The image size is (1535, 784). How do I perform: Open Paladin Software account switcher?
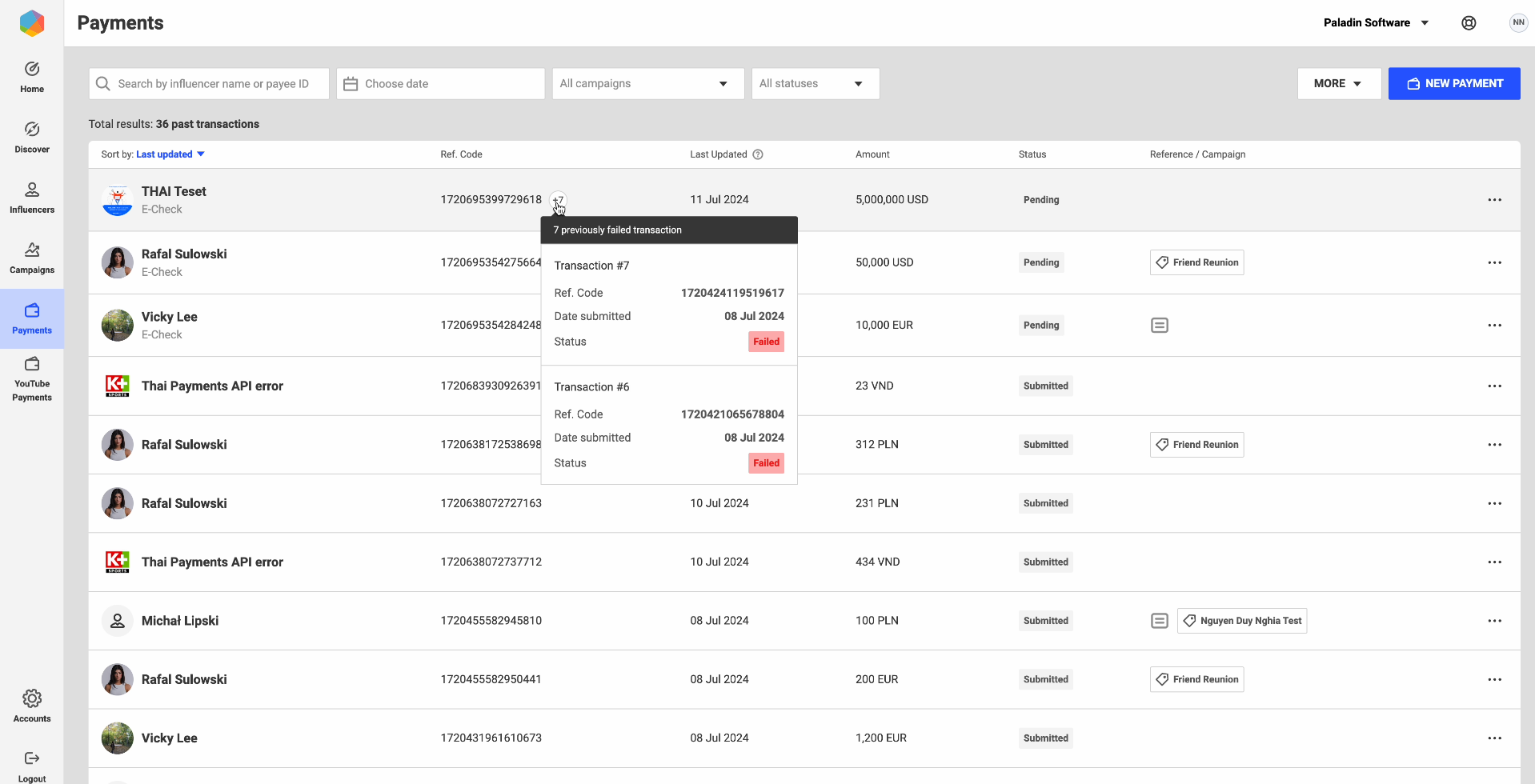[x=1376, y=23]
